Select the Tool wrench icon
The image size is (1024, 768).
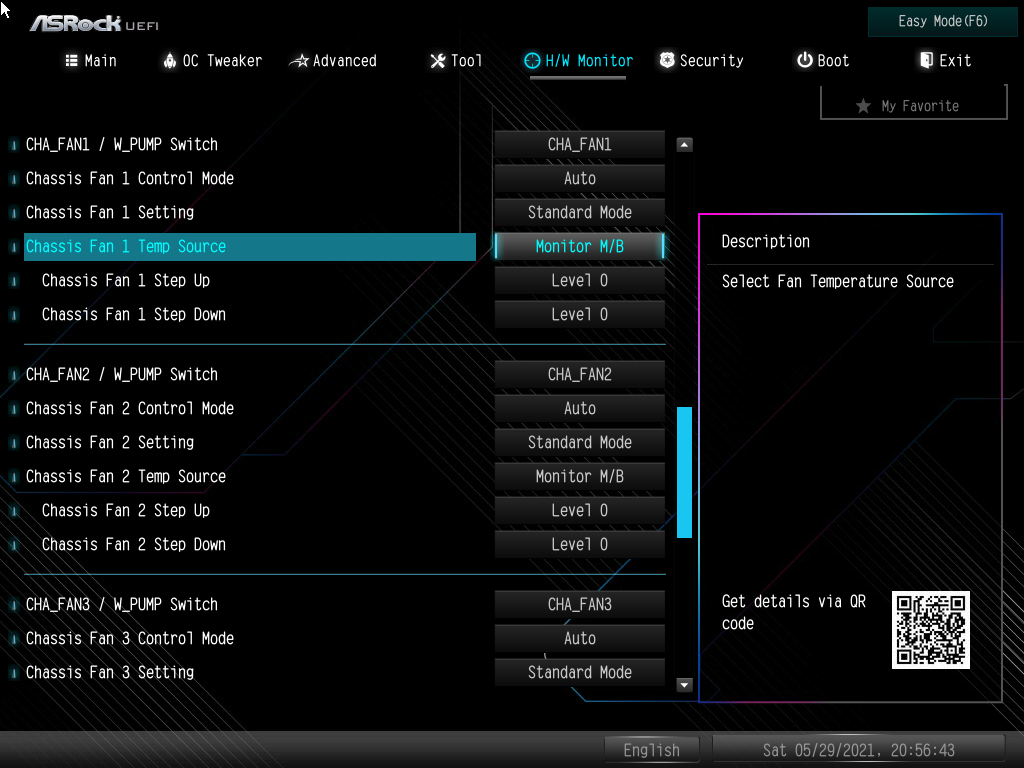coord(437,61)
